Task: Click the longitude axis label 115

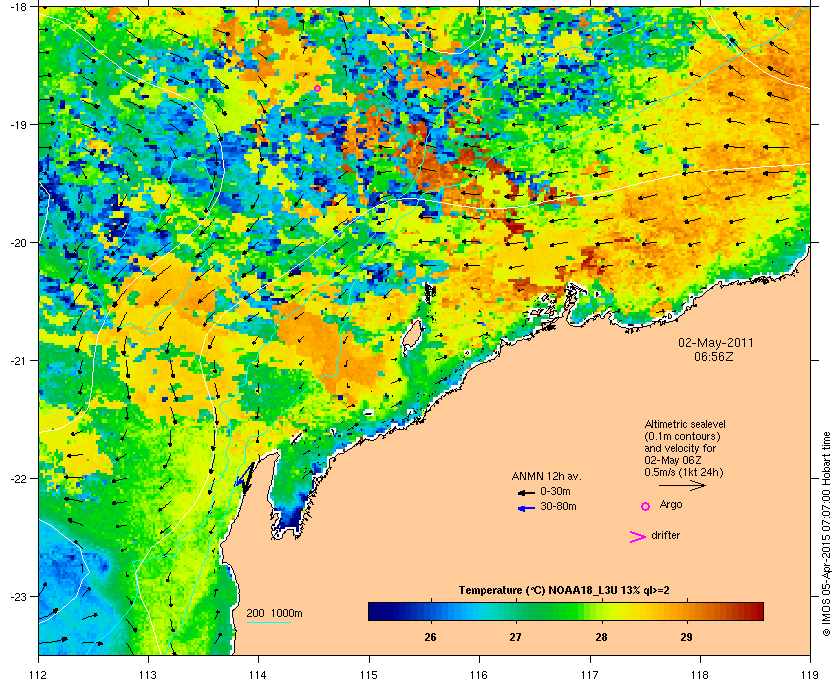Action: [369, 674]
